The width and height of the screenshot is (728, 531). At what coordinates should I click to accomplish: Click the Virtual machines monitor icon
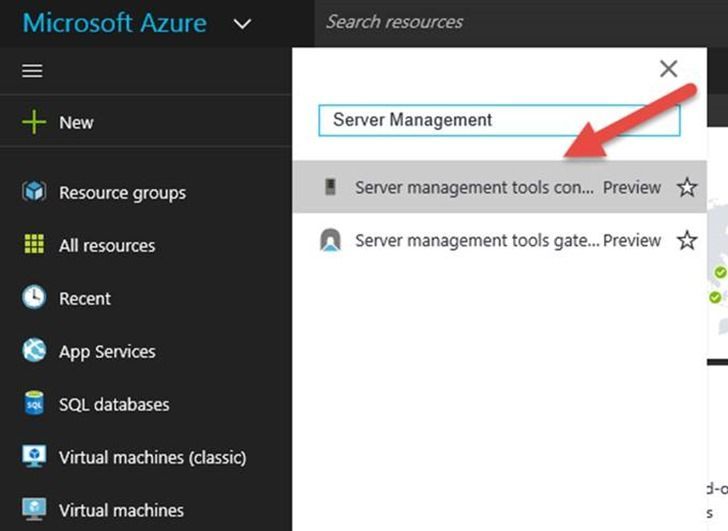pyautogui.click(x=34, y=510)
